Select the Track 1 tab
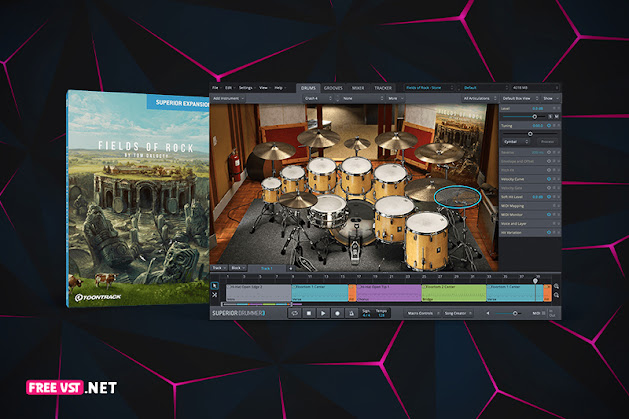Screen dimensions: 629x419 [x=267, y=268]
